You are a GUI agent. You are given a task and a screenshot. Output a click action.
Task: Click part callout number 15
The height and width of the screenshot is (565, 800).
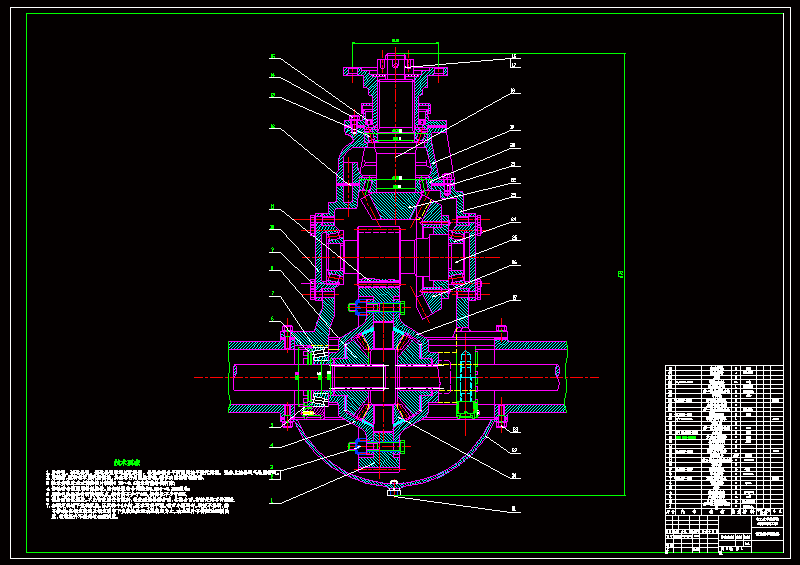273,57
